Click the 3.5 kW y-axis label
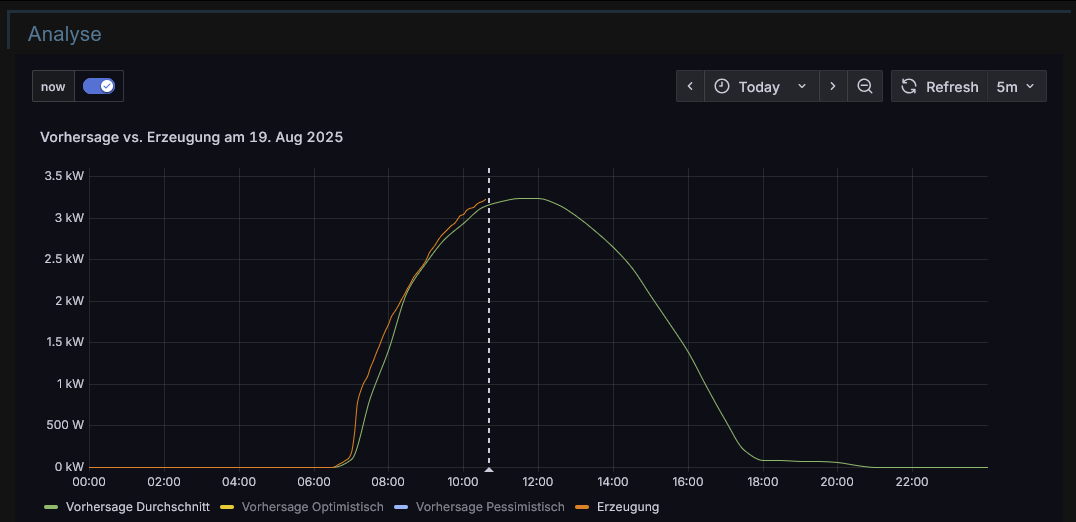This screenshot has height=522, width=1076. [x=63, y=176]
